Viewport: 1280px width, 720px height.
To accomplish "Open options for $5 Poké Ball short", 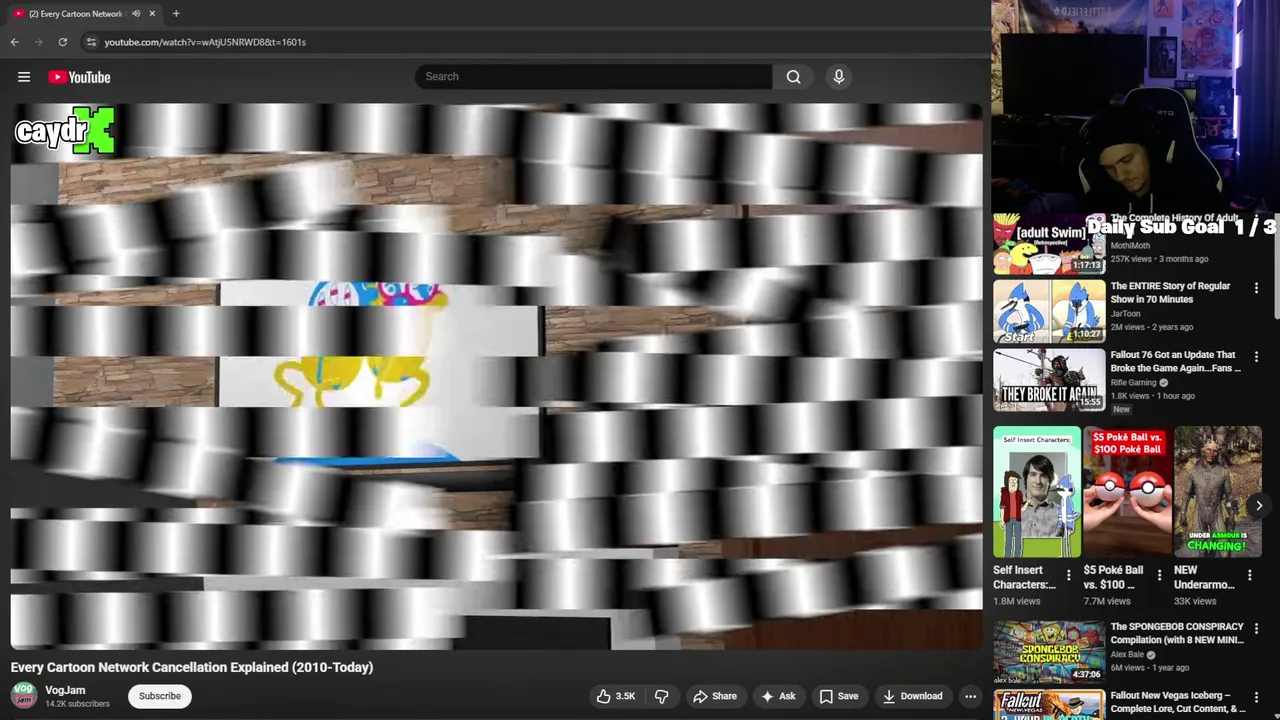I will [x=1159, y=575].
